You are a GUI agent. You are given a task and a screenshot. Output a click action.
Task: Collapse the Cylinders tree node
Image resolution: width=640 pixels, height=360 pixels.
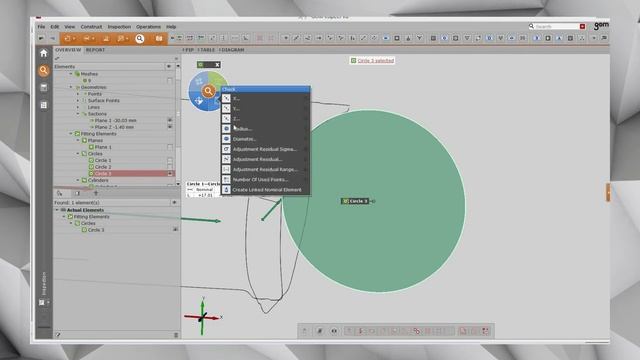point(78,180)
